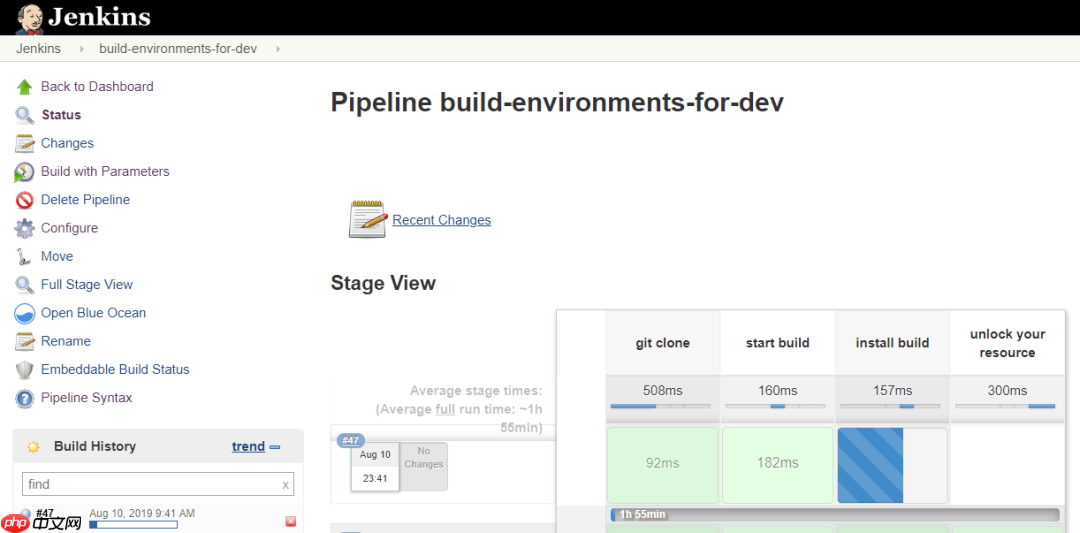This screenshot has width=1080, height=533.
Task: Click the 300ms average stage time
Action: click(x=1008, y=391)
